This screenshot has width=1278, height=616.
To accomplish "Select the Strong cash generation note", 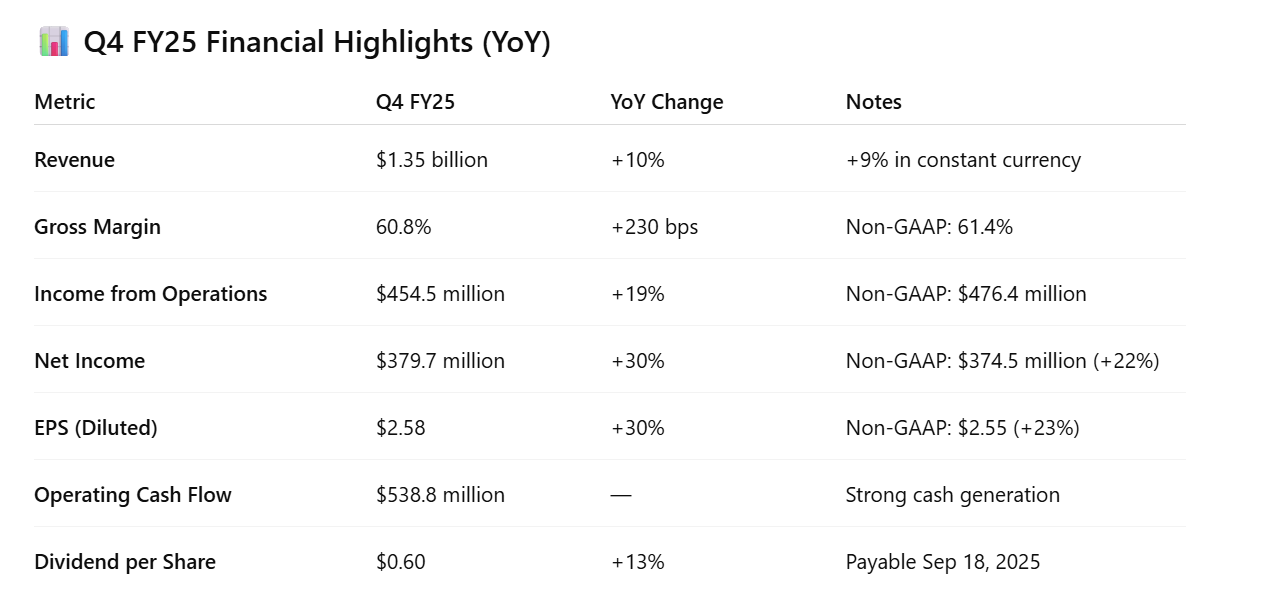I will [952, 495].
